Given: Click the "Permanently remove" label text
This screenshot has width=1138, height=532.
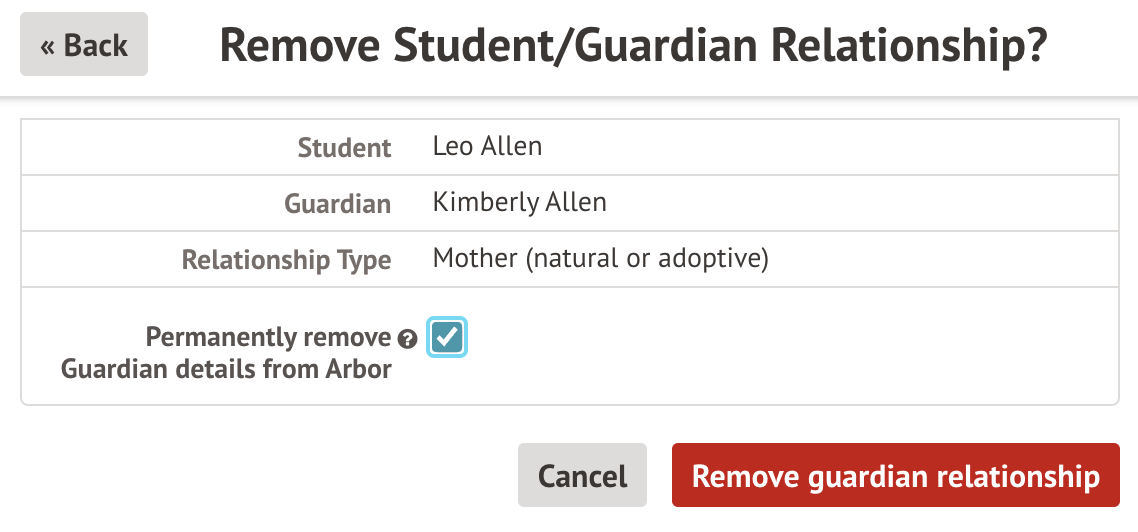Looking at the screenshot, I should 268,337.
